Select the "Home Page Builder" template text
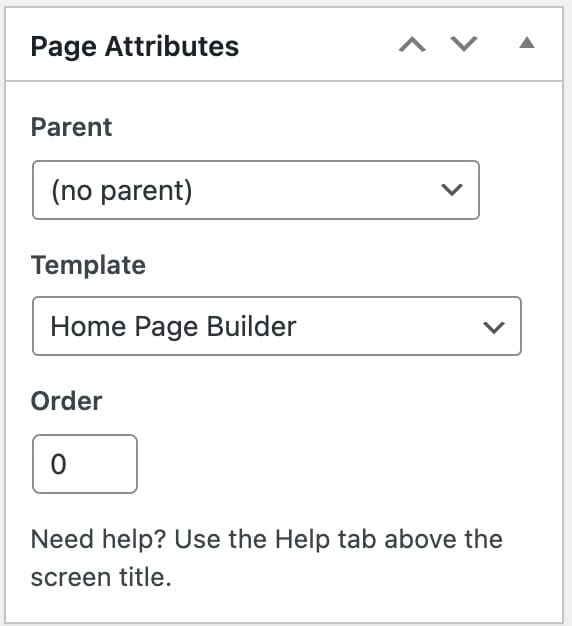572x626 pixels. [173, 327]
